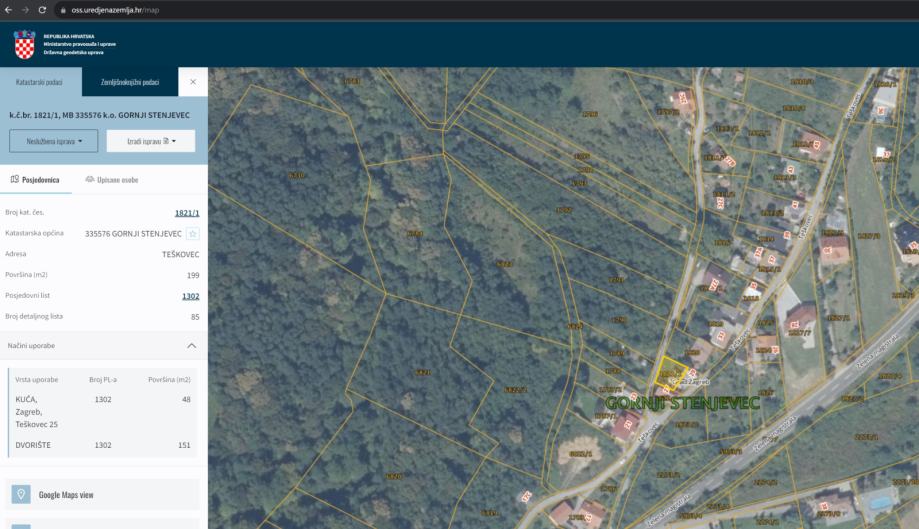Open the Izradi ispravu dropdown

151,141
